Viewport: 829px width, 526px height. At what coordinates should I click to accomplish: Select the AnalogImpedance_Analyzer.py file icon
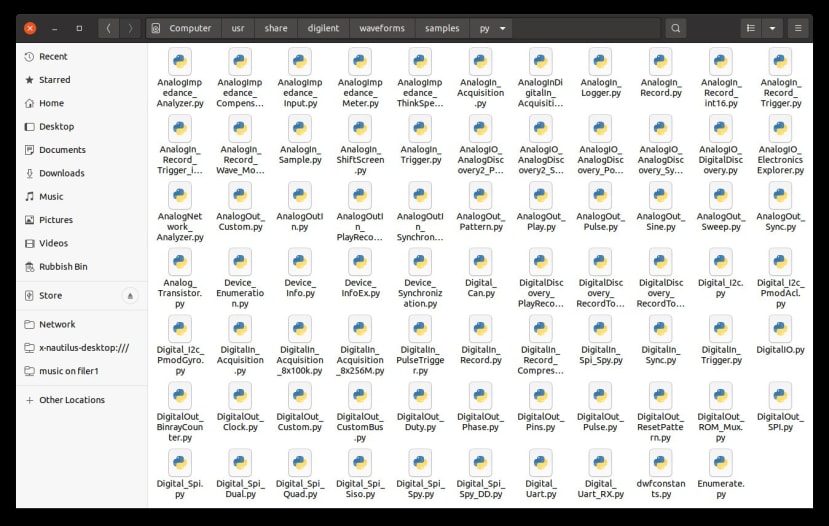click(x=180, y=61)
